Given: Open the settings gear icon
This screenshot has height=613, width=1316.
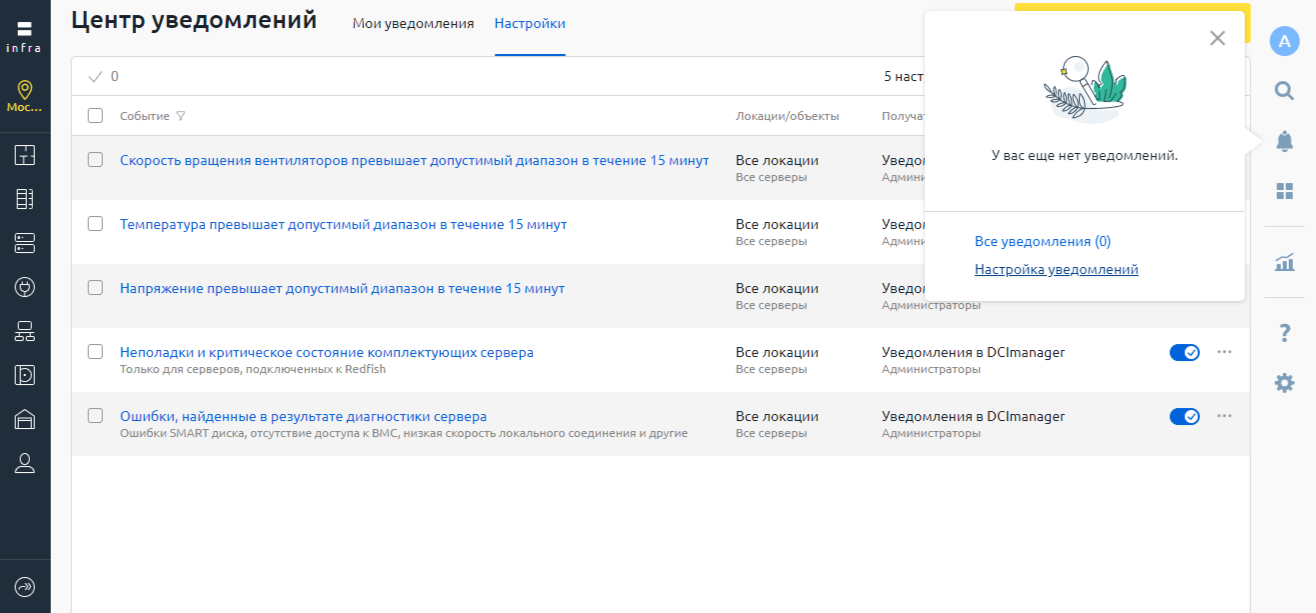Looking at the screenshot, I should [x=1284, y=382].
